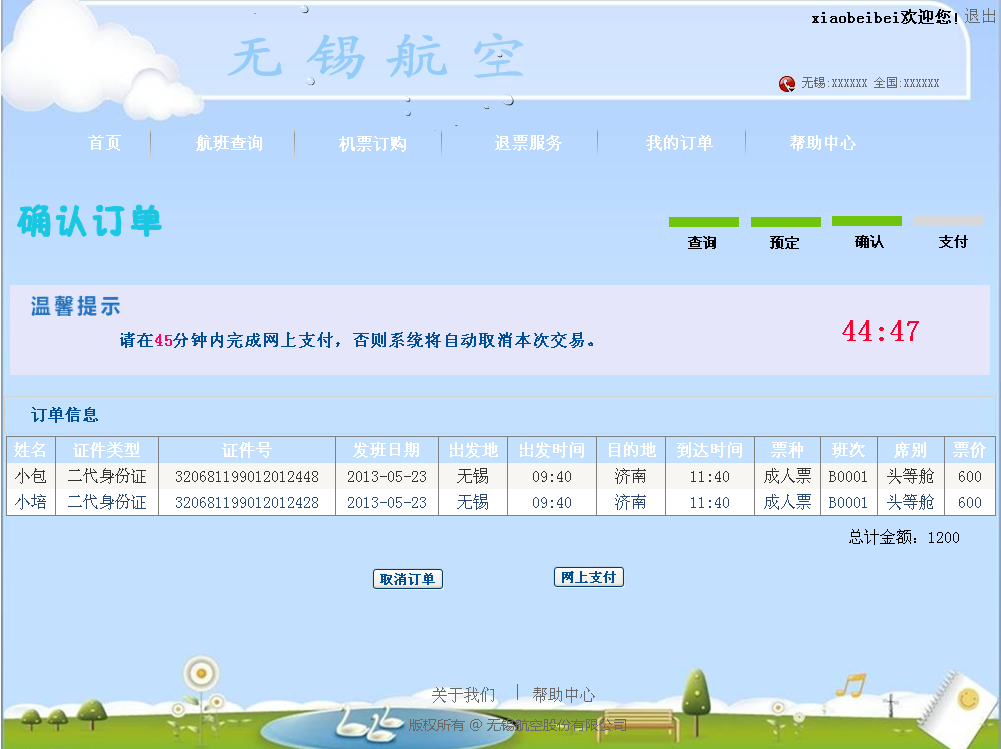Open 关于我们 footer link
The image size is (1001, 749).
click(x=463, y=695)
